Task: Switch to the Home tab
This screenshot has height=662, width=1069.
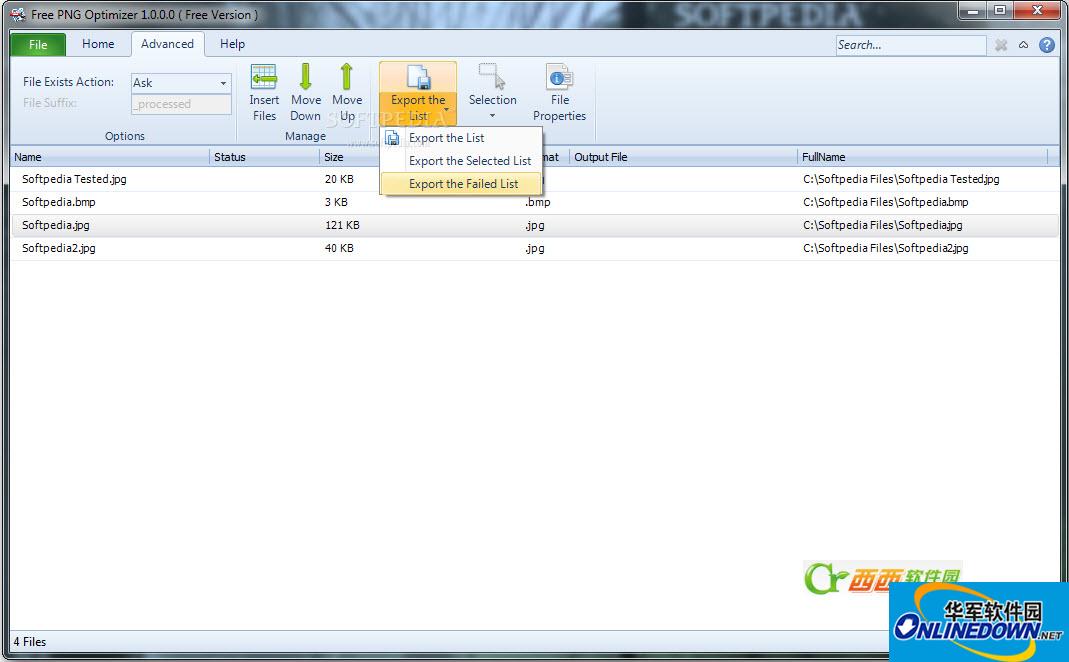Action: 98,44
